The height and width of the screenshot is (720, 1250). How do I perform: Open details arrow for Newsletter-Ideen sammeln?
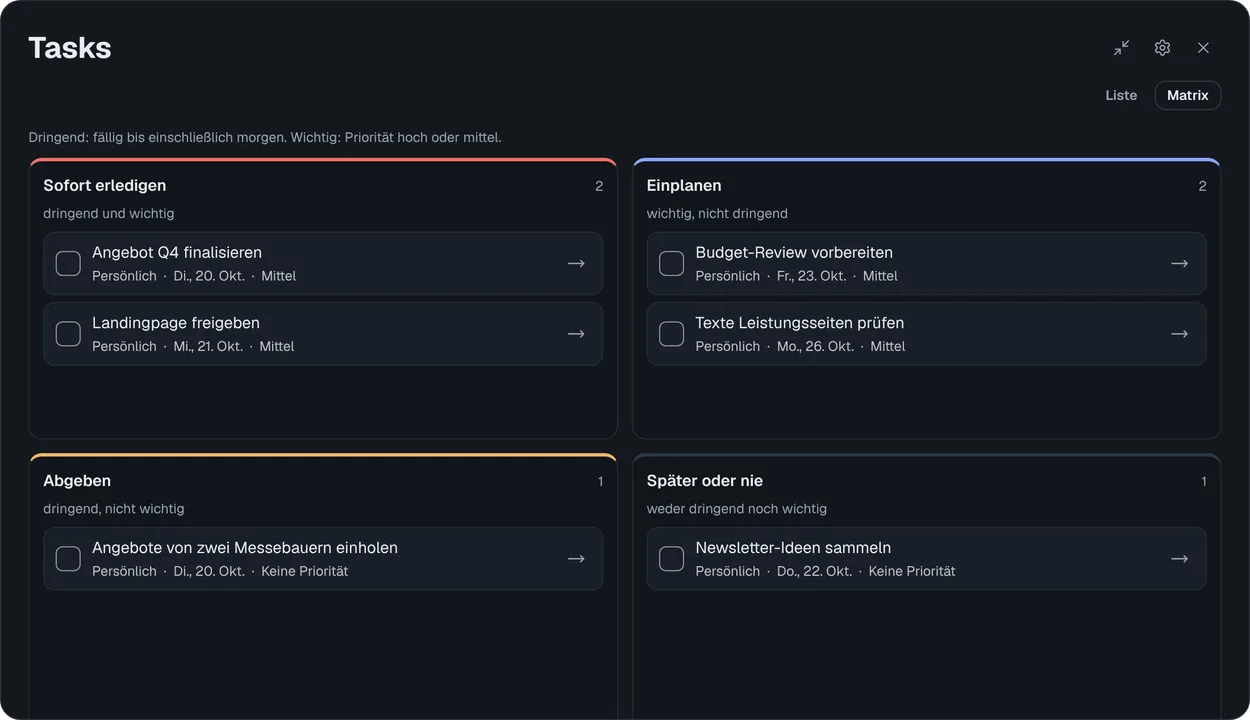pyautogui.click(x=1180, y=559)
